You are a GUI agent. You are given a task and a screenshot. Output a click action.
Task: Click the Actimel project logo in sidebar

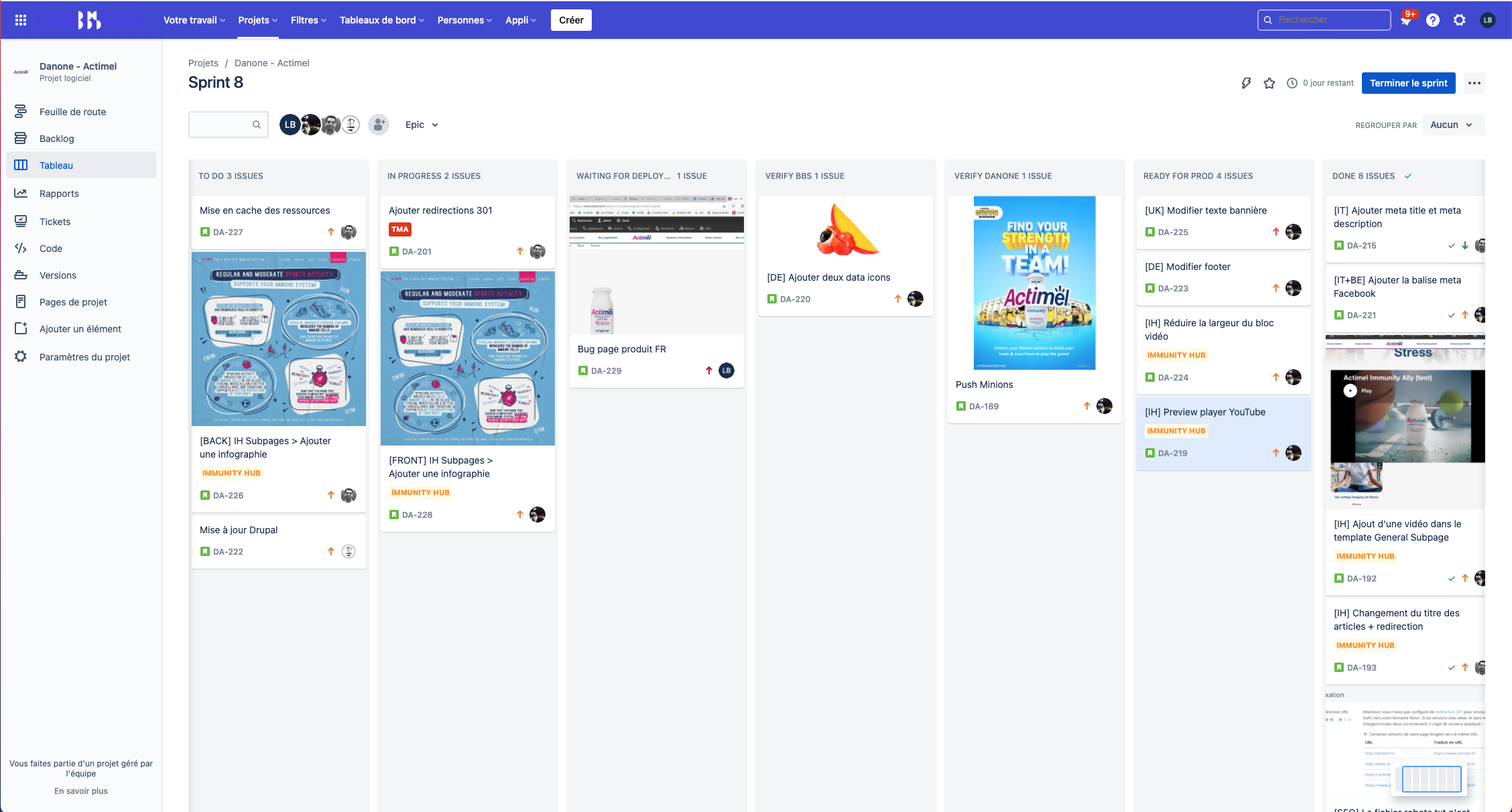coord(21,72)
